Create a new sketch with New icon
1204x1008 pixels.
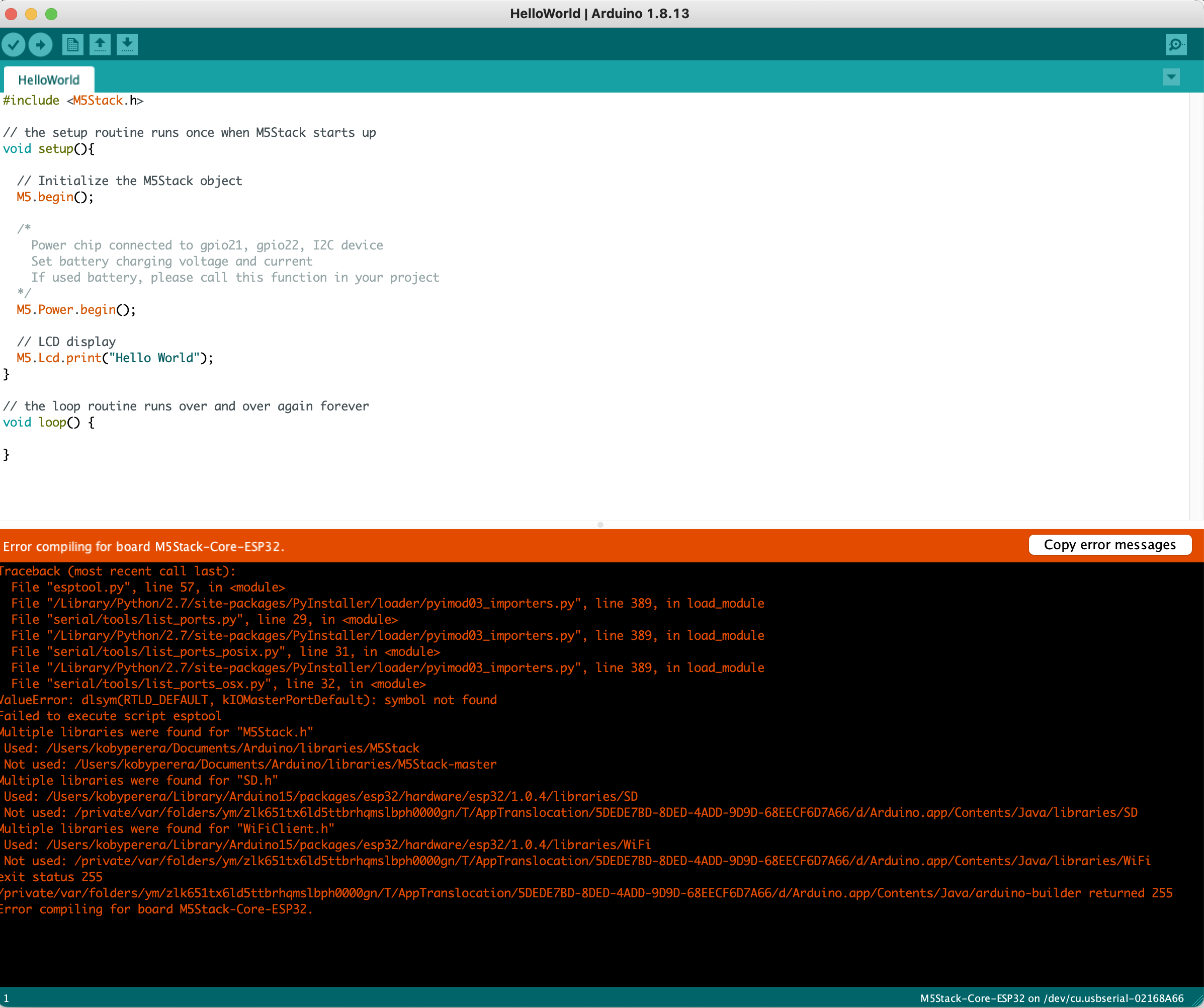[x=72, y=45]
